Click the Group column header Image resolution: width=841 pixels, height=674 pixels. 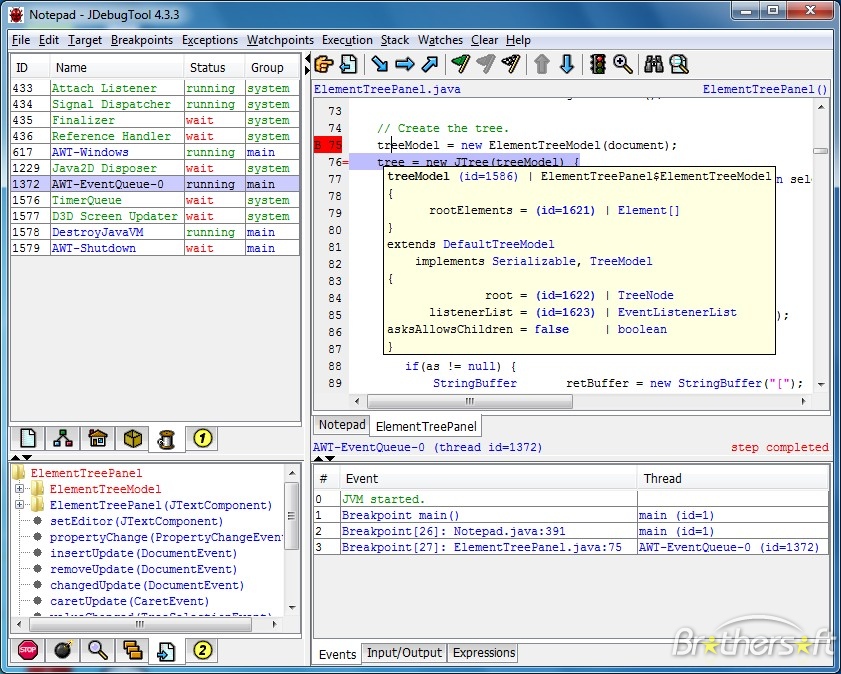pyautogui.click(x=272, y=68)
